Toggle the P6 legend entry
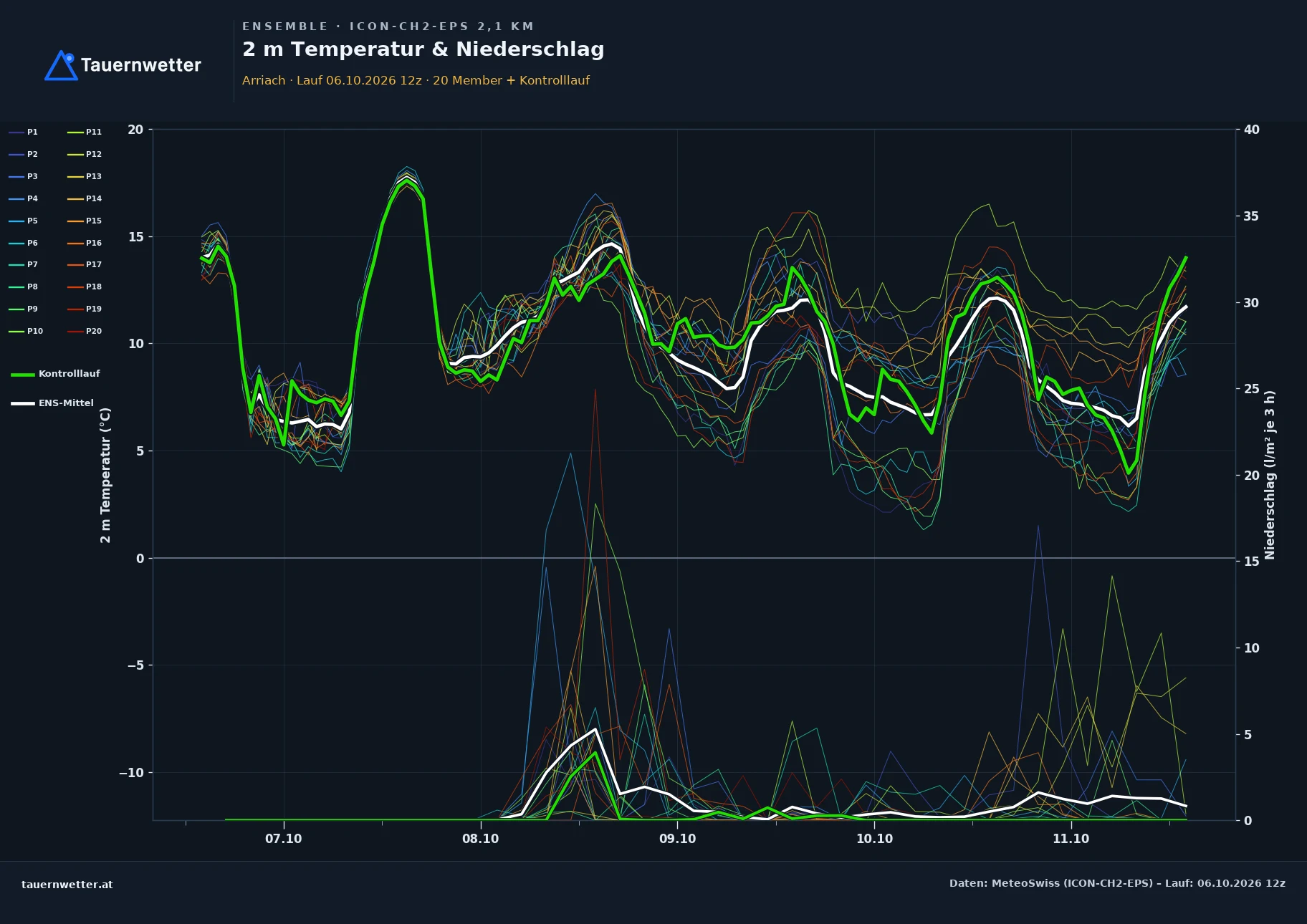 point(23,243)
